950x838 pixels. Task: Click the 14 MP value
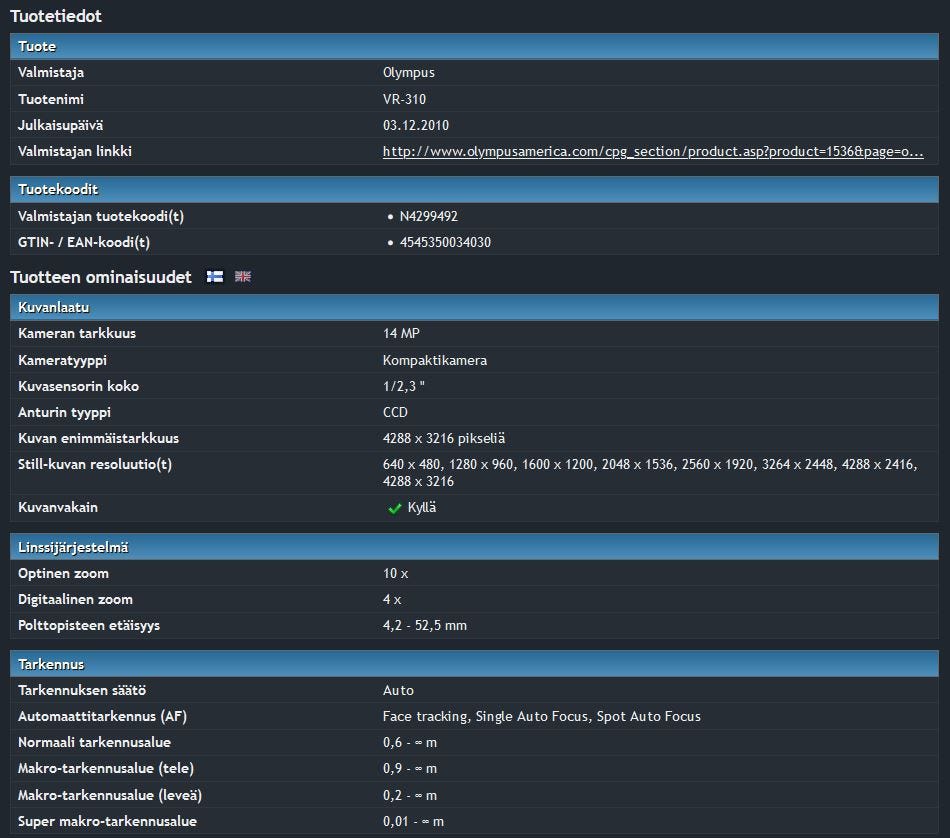pos(401,333)
